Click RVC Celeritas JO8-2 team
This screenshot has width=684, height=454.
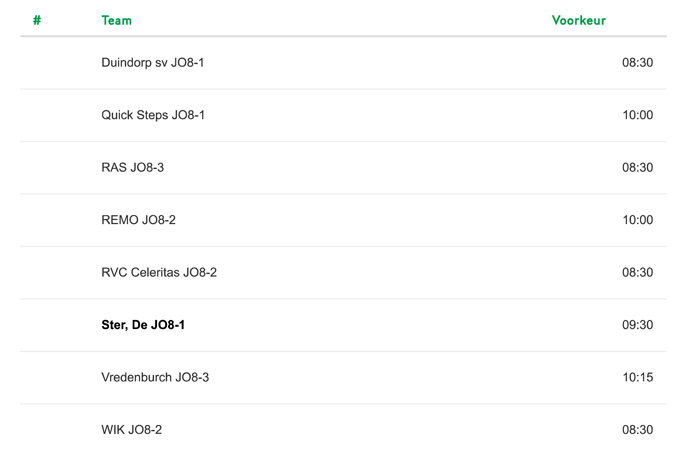(159, 273)
